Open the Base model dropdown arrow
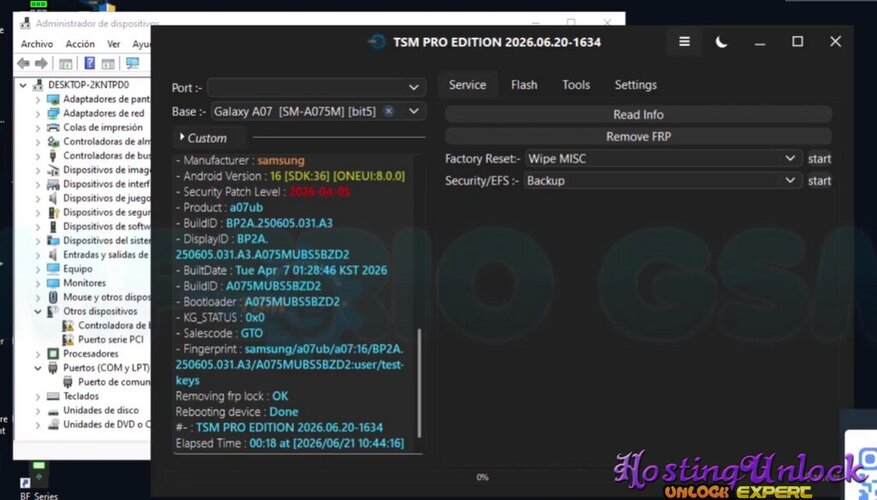The image size is (877, 500). pyautogui.click(x=414, y=111)
